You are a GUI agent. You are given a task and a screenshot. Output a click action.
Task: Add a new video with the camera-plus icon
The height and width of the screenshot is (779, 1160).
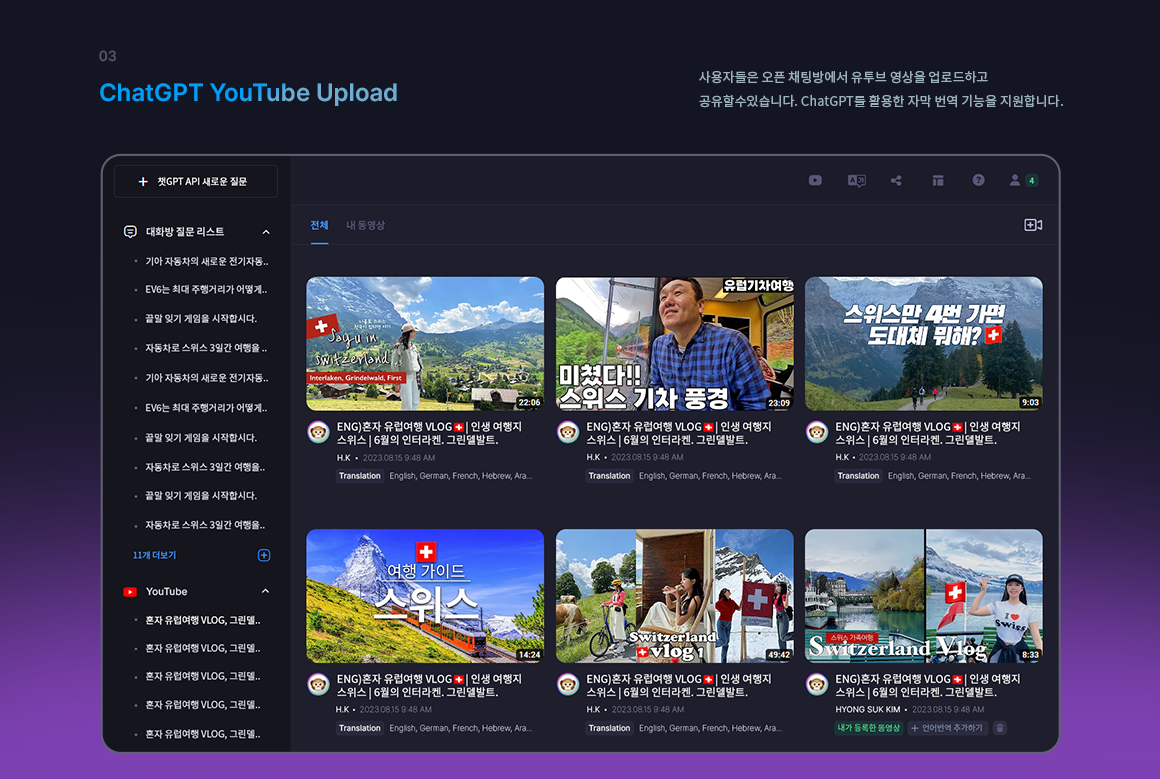1033,225
